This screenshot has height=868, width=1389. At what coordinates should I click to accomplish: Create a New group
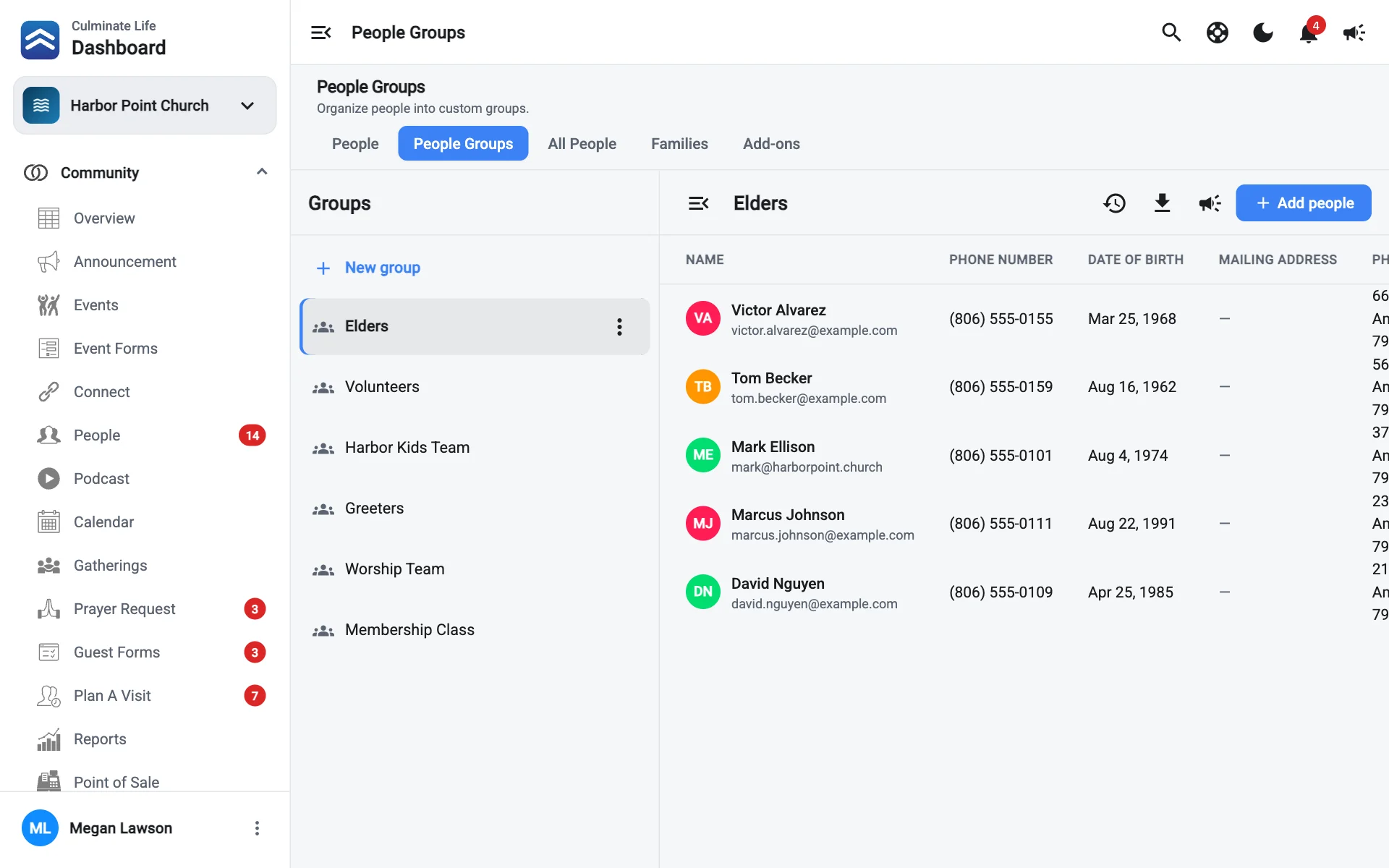click(x=368, y=268)
